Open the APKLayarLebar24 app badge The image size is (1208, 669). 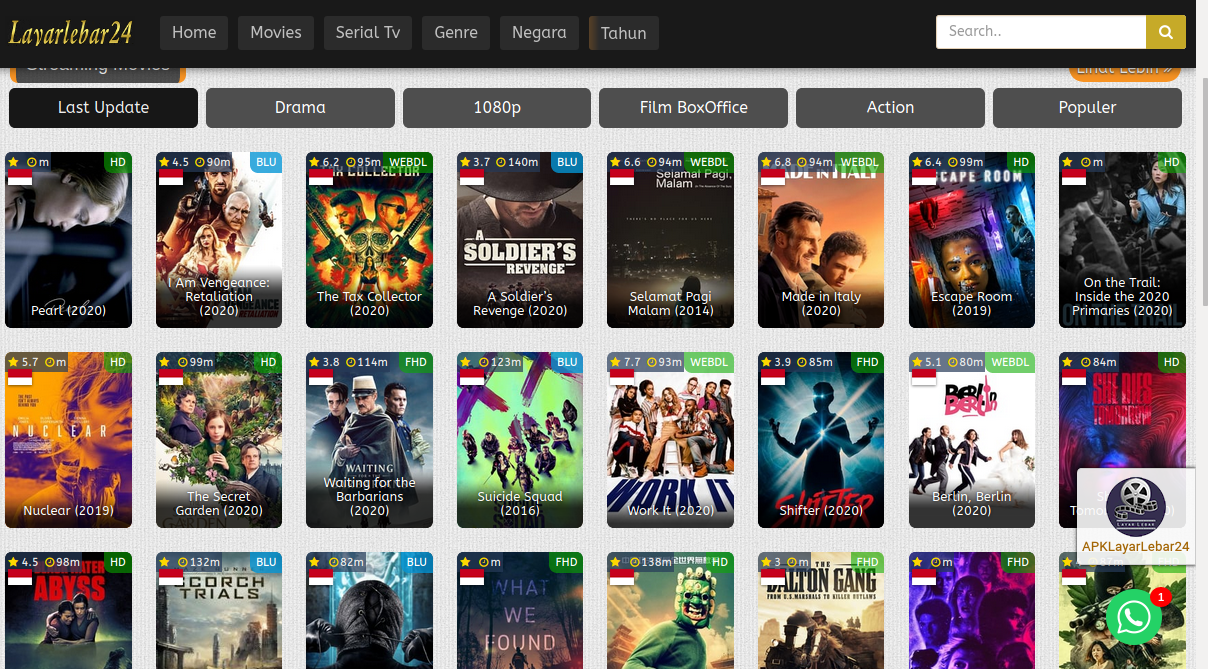(1136, 516)
